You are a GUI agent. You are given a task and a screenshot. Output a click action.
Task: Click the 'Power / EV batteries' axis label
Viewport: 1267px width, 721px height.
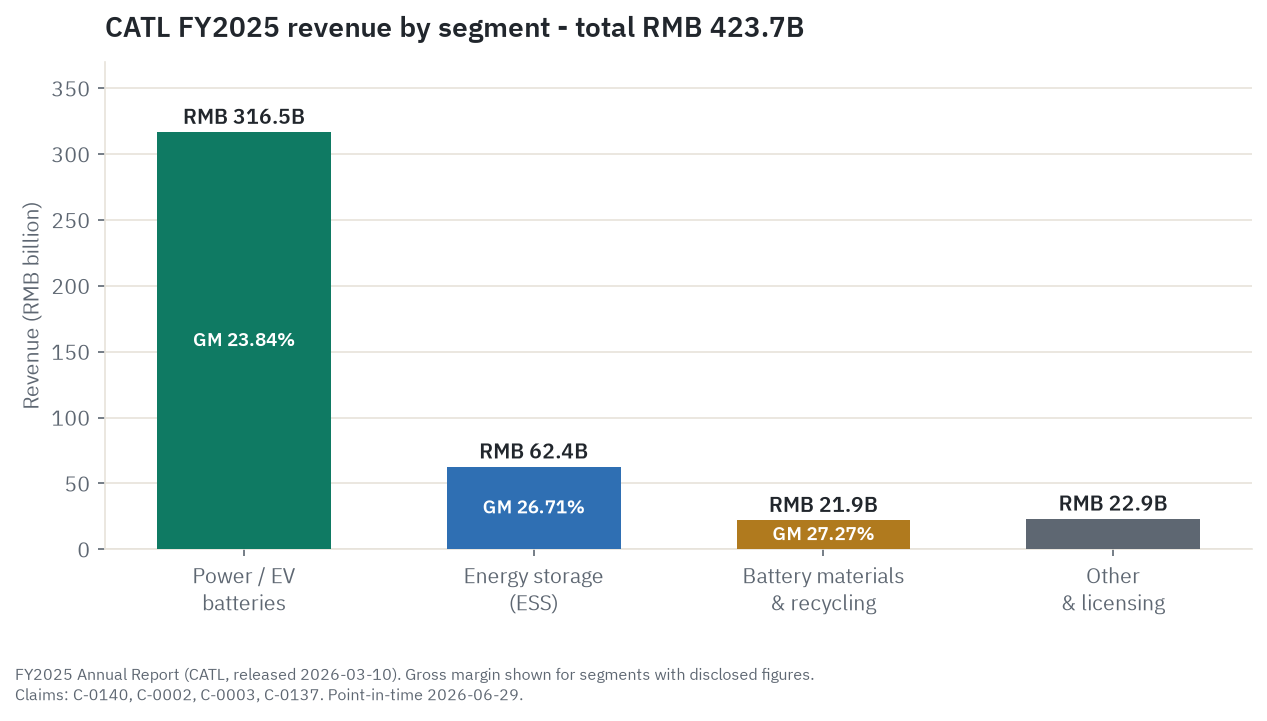click(x=244, y=590)
